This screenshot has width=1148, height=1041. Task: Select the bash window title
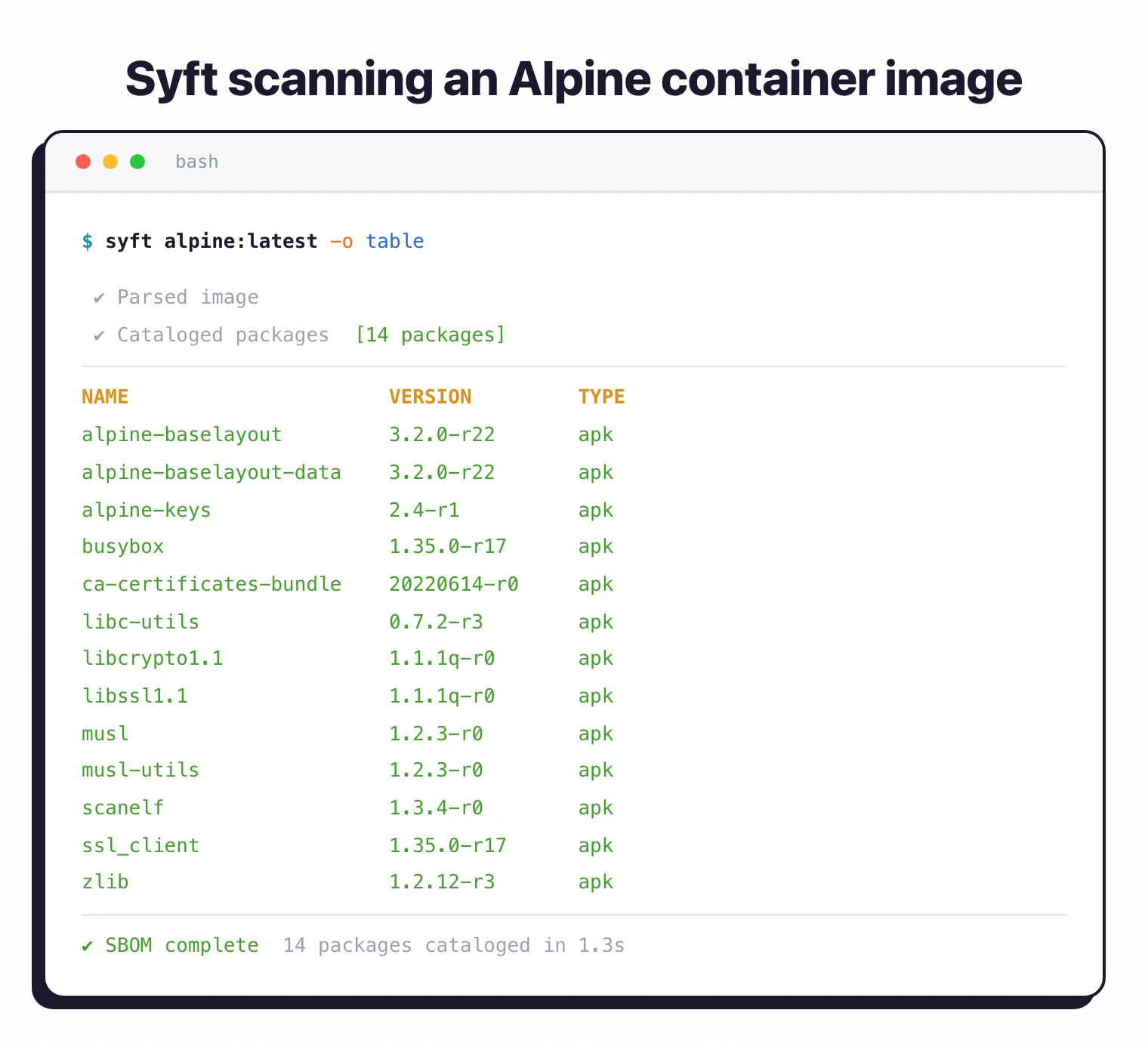[x=196, y=161]
